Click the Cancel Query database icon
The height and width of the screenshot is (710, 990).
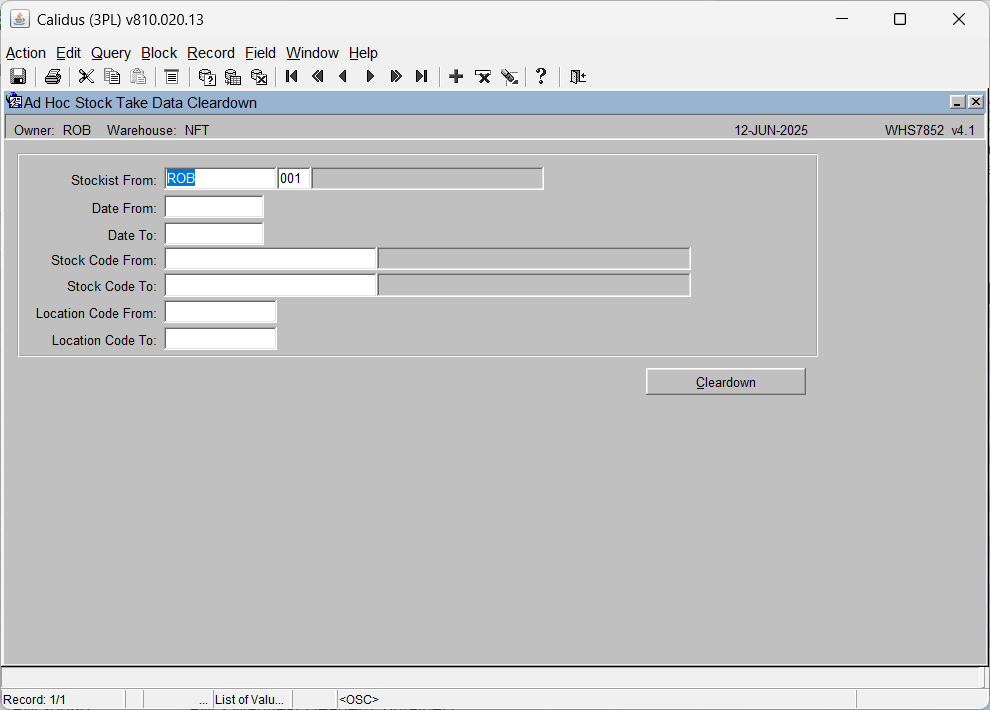point(259,76)
